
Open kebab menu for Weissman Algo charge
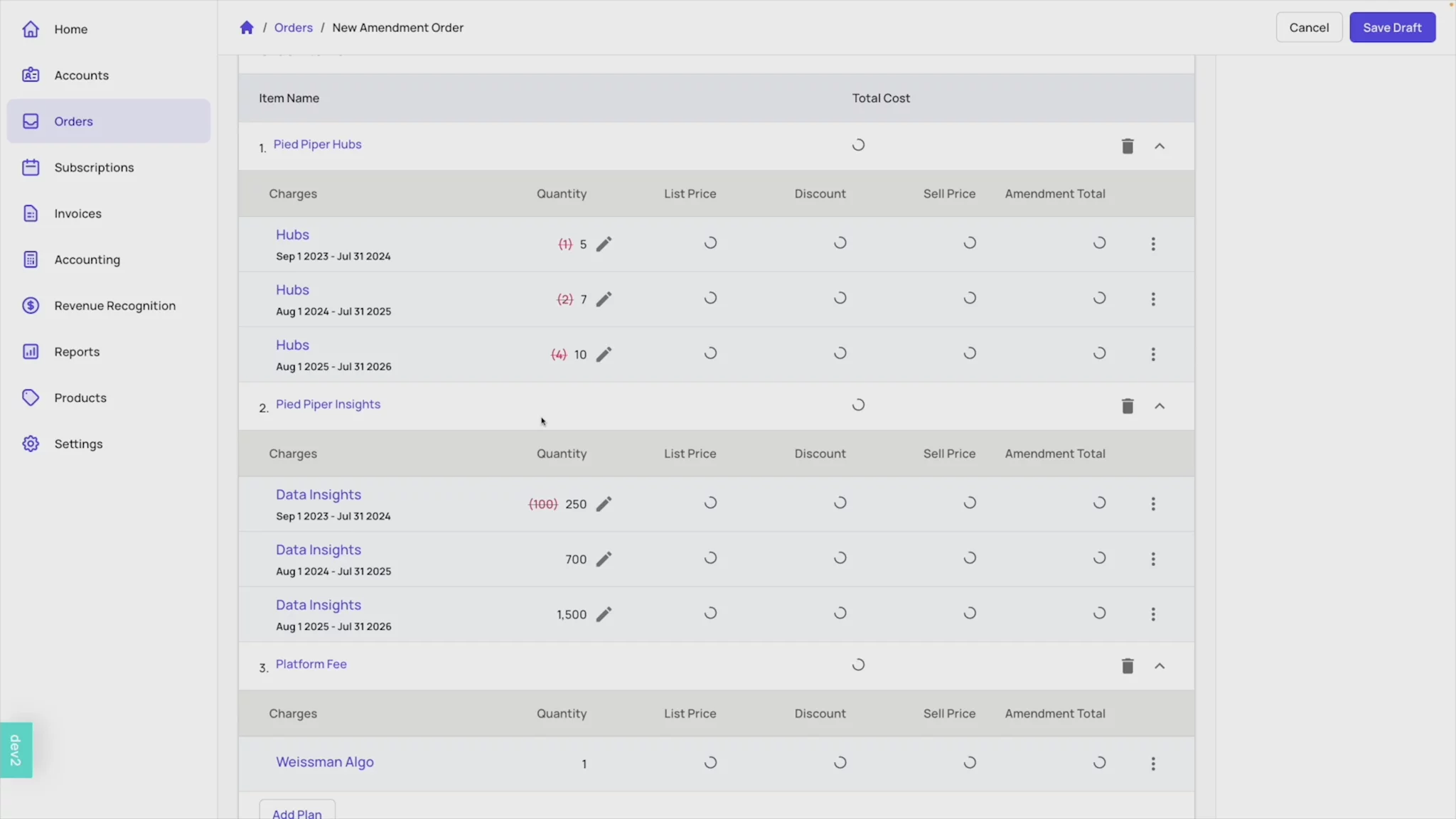[1153, 764]
